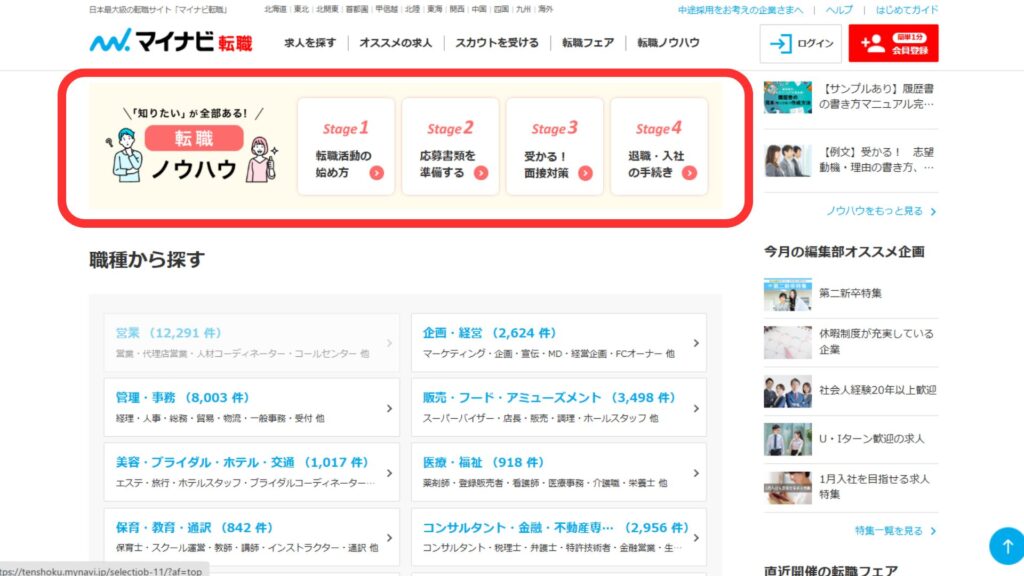Viewport: 1024px width, 576px height.
Task: Open the 転職フェア menu item
Action: tap(588, 43)
